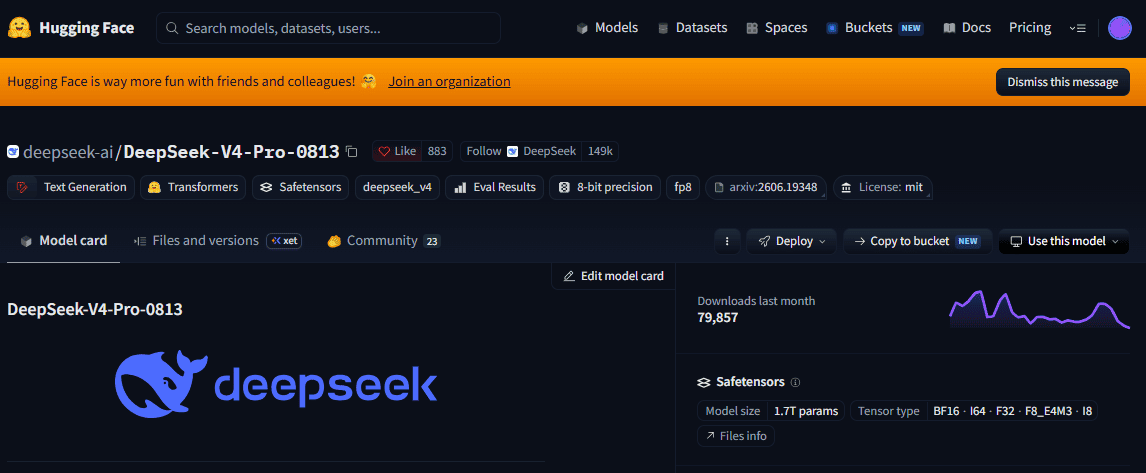Screen dimensions: 1146x473
Task: Switch to Files and versions tab
Action: 218,241
